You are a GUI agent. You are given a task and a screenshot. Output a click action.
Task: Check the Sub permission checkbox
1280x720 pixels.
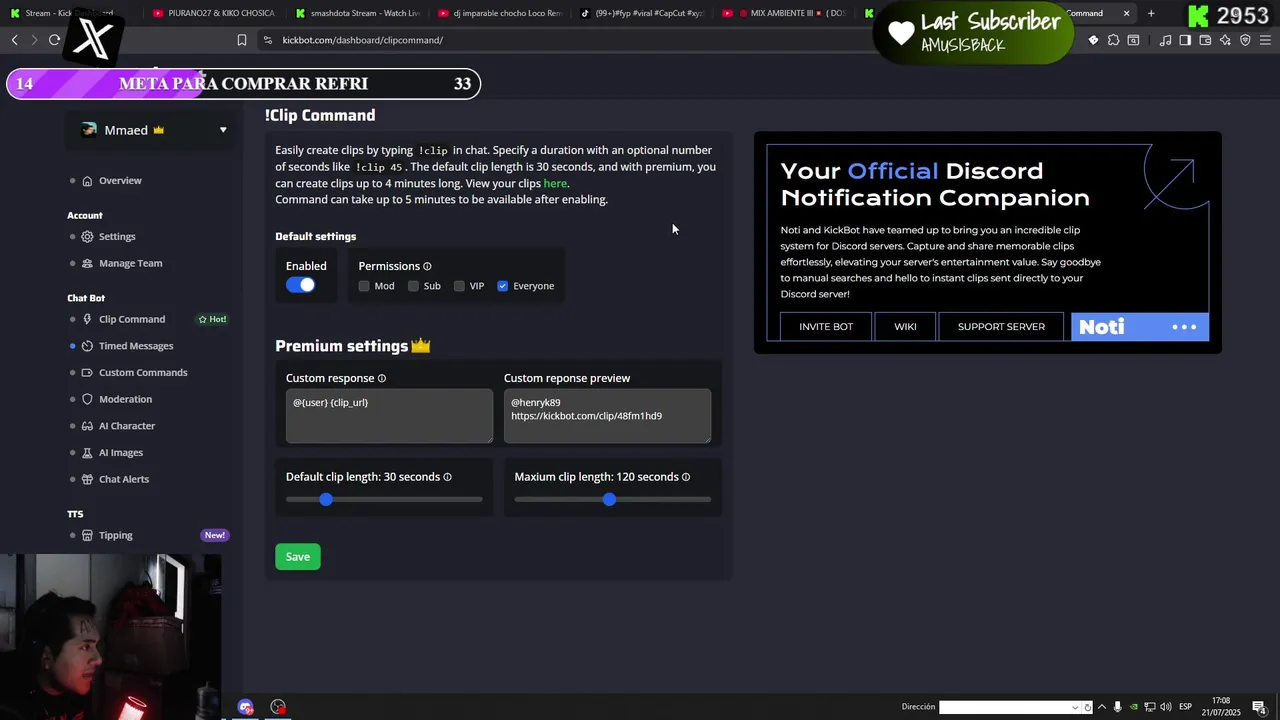[413, 286]
